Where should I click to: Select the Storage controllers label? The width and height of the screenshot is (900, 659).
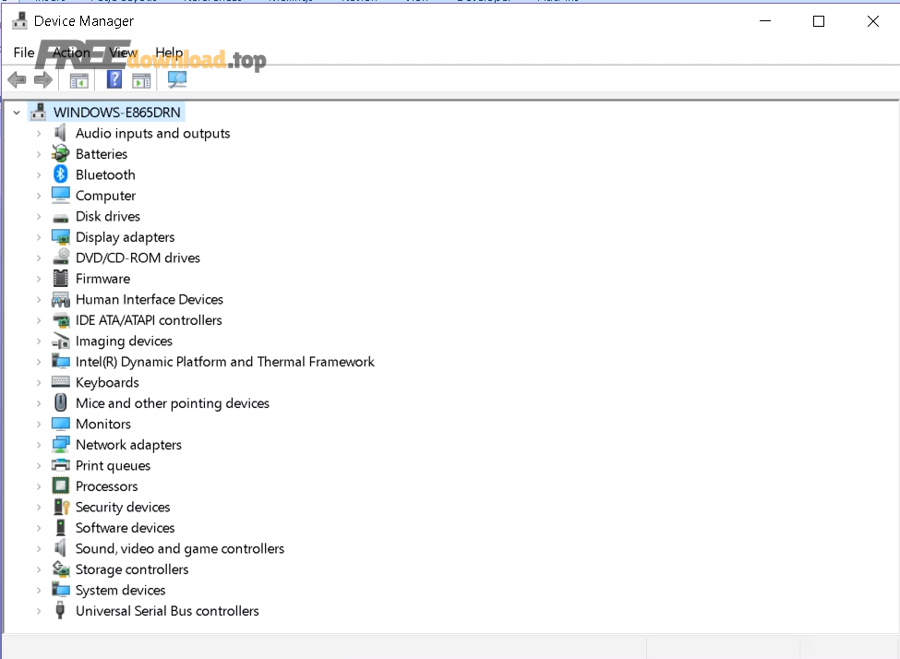132,569
